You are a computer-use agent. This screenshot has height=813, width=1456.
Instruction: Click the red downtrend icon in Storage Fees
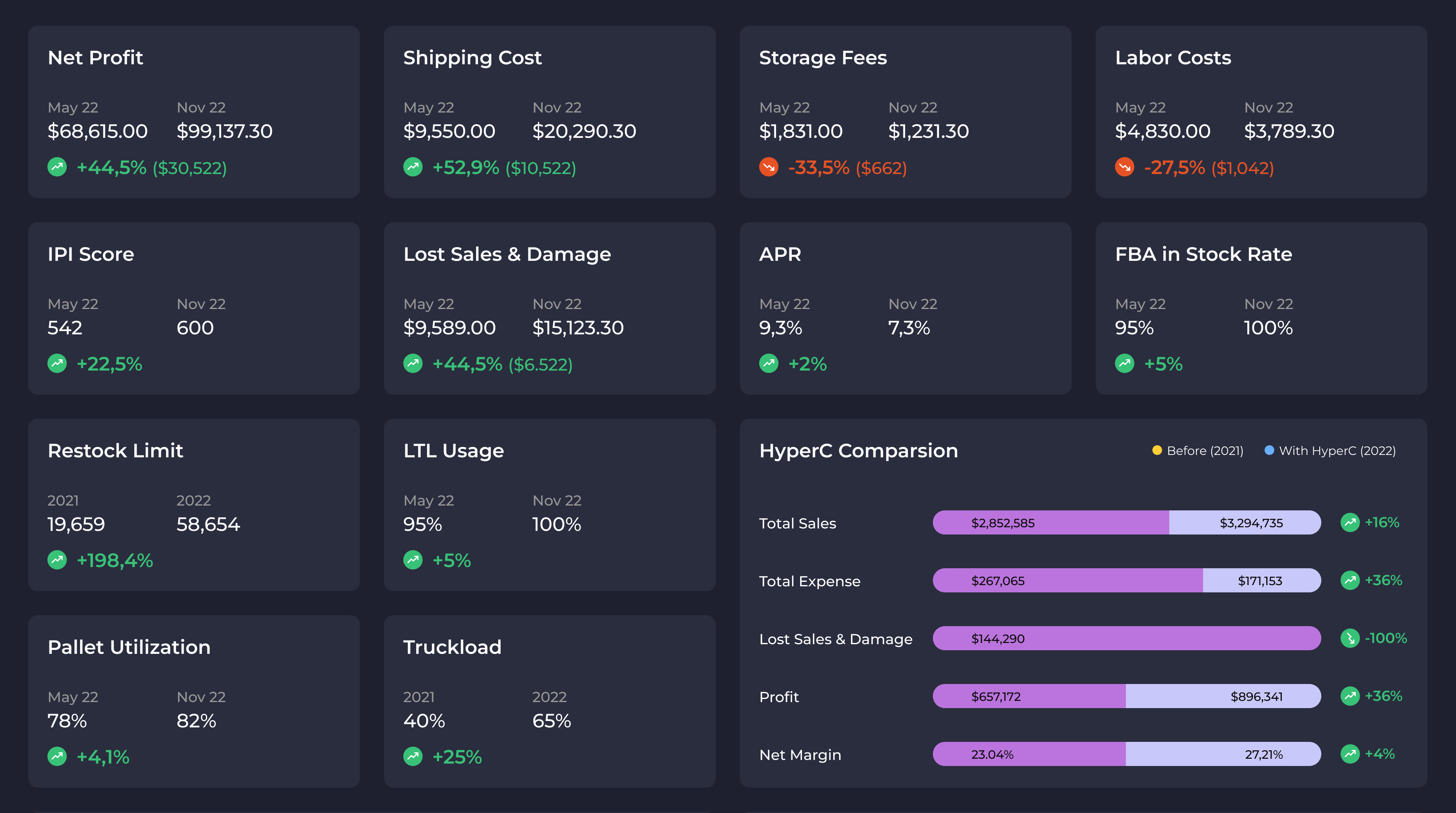[769, 167]
